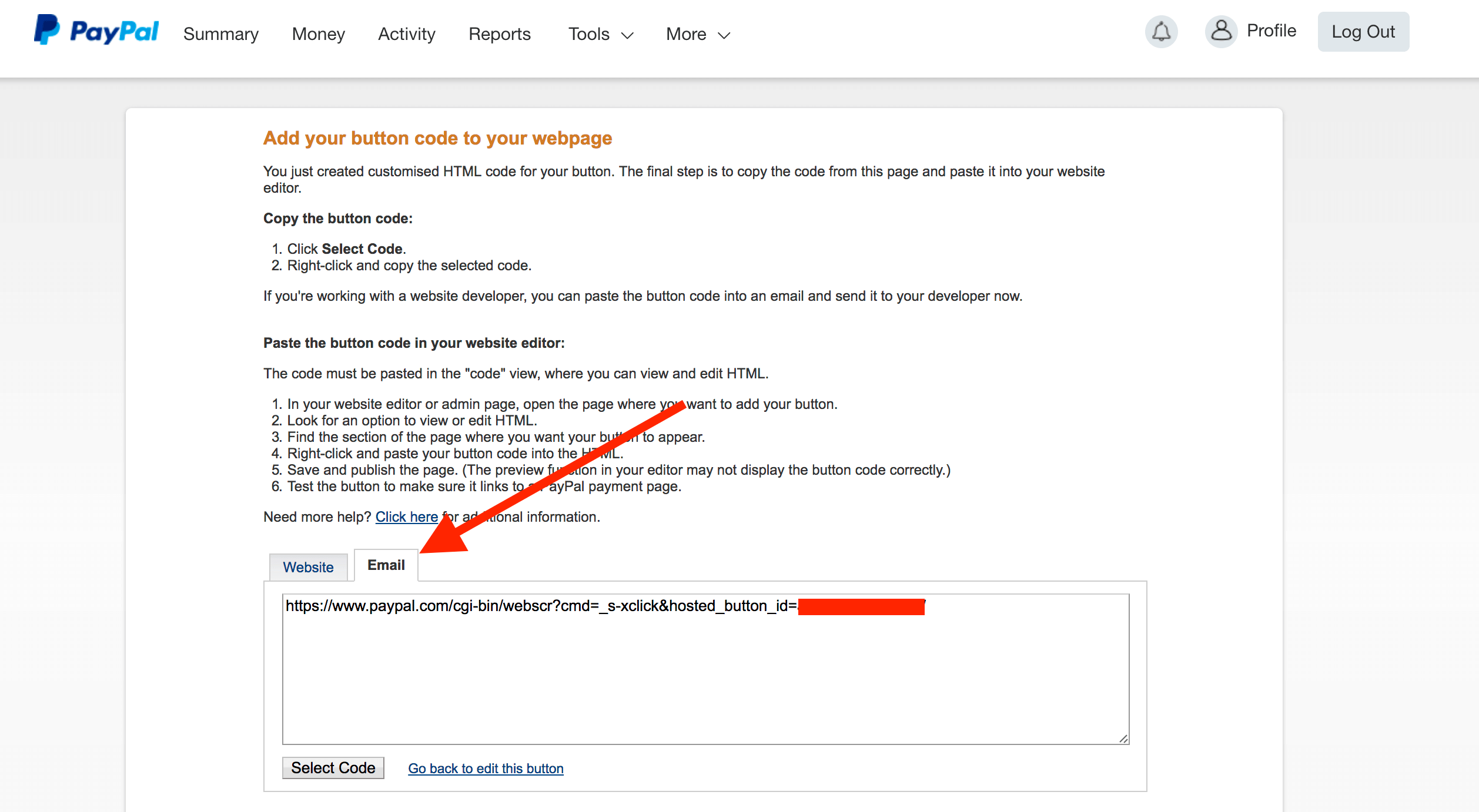Switch to the Website tab

click(x=308, y=567)
